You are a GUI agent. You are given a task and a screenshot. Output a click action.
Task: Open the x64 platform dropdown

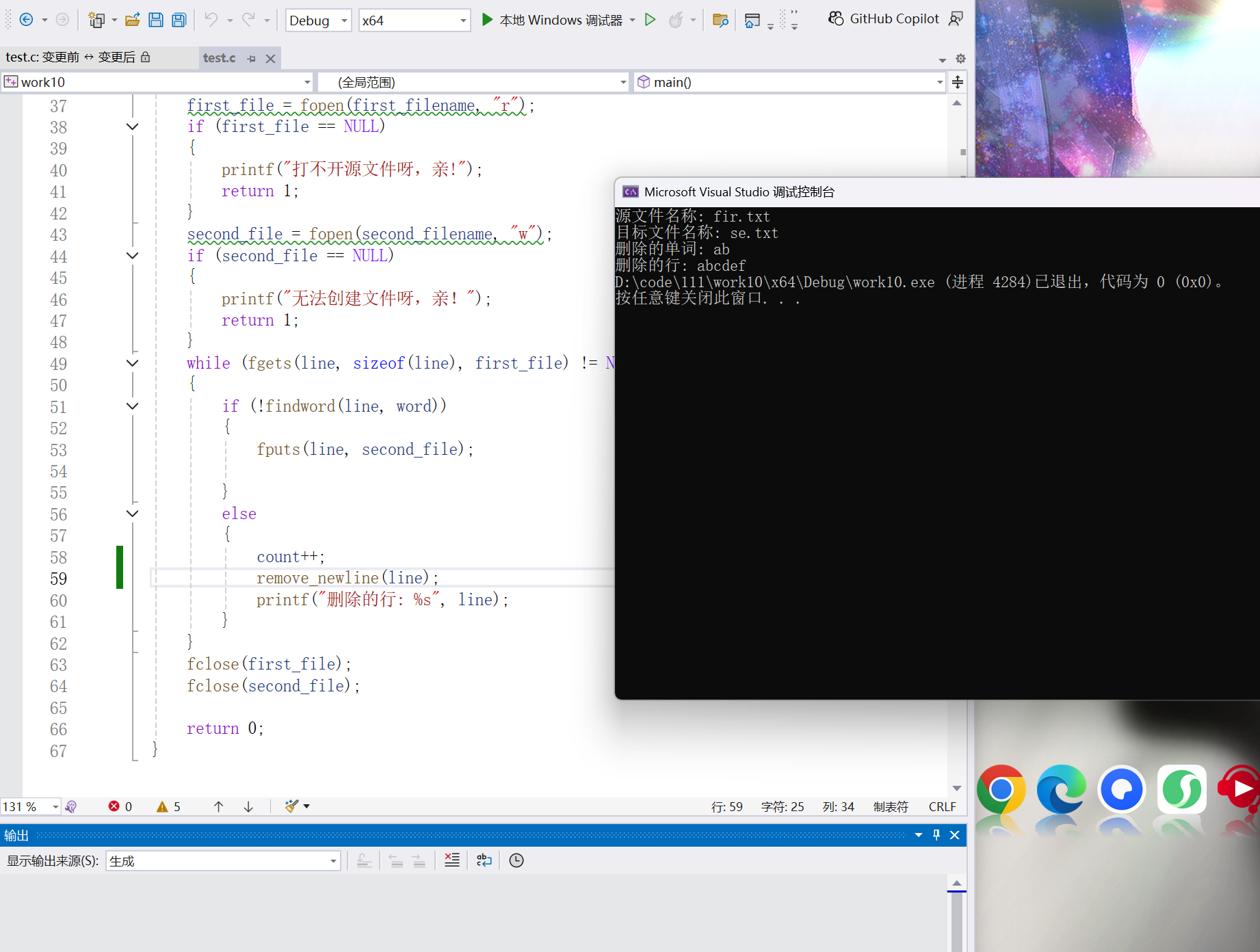pos(415,21)
